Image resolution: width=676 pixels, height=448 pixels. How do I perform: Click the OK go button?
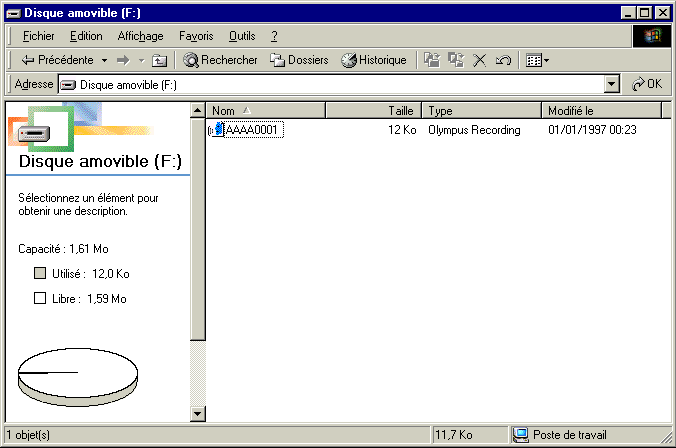[647, 84]
